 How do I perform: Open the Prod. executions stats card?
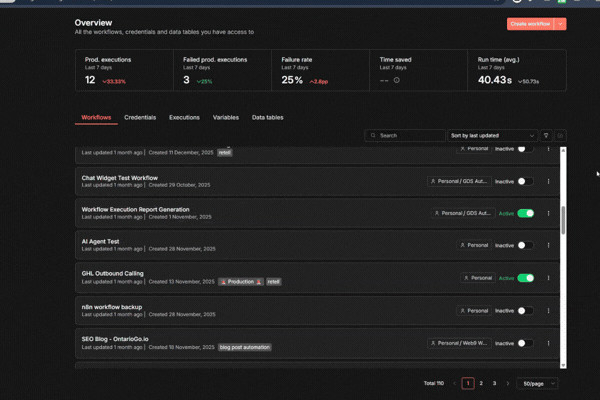[124, 70]
